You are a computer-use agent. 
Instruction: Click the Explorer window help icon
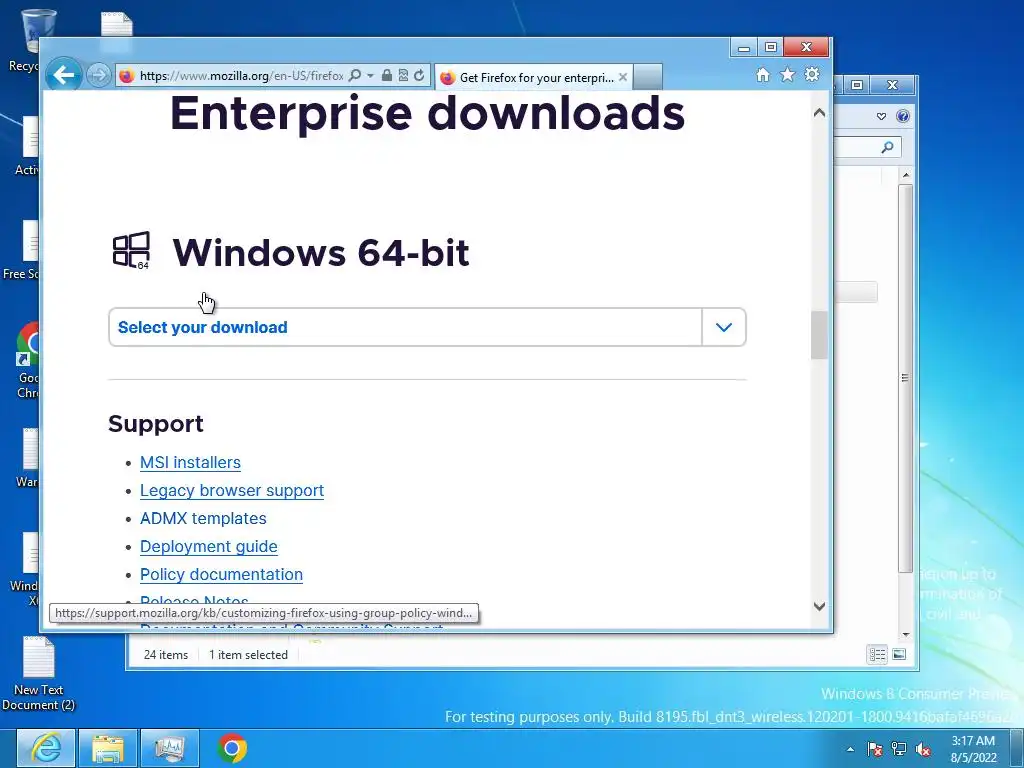tap(903, 116)
